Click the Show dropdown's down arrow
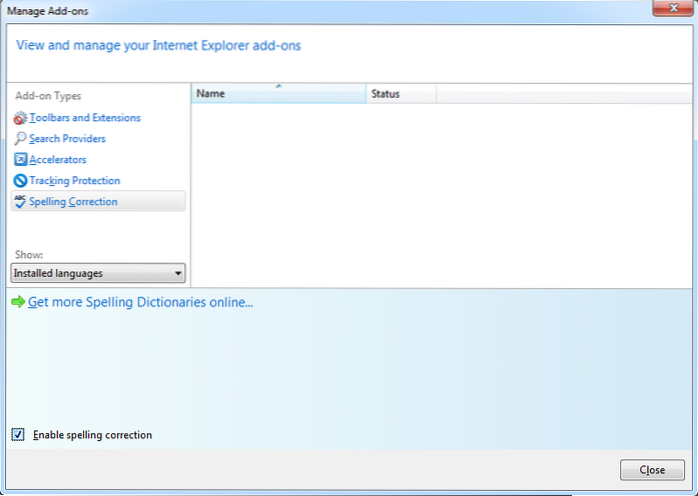 [178, 273]
